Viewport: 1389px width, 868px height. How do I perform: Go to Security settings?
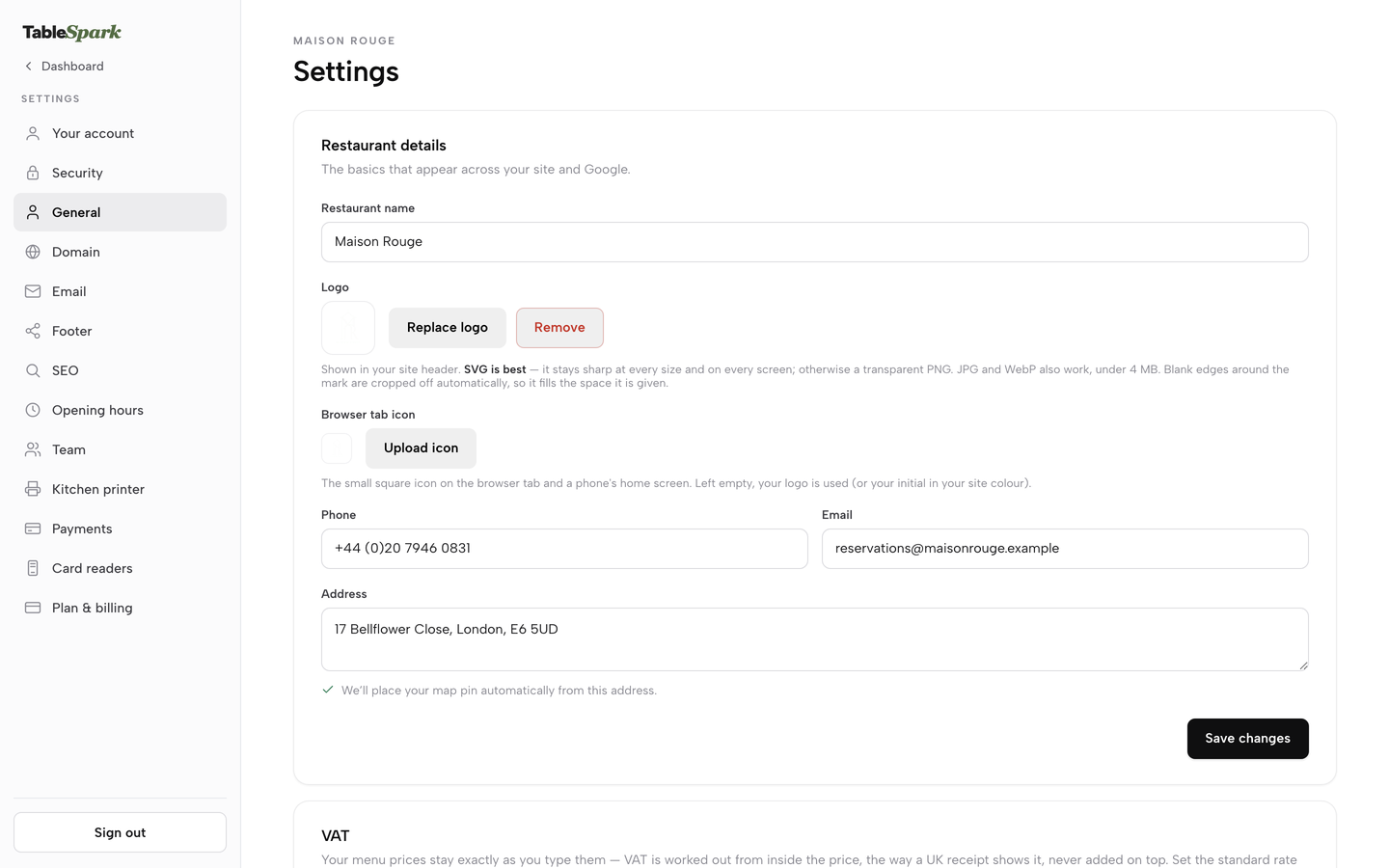[x=120, y=173]
